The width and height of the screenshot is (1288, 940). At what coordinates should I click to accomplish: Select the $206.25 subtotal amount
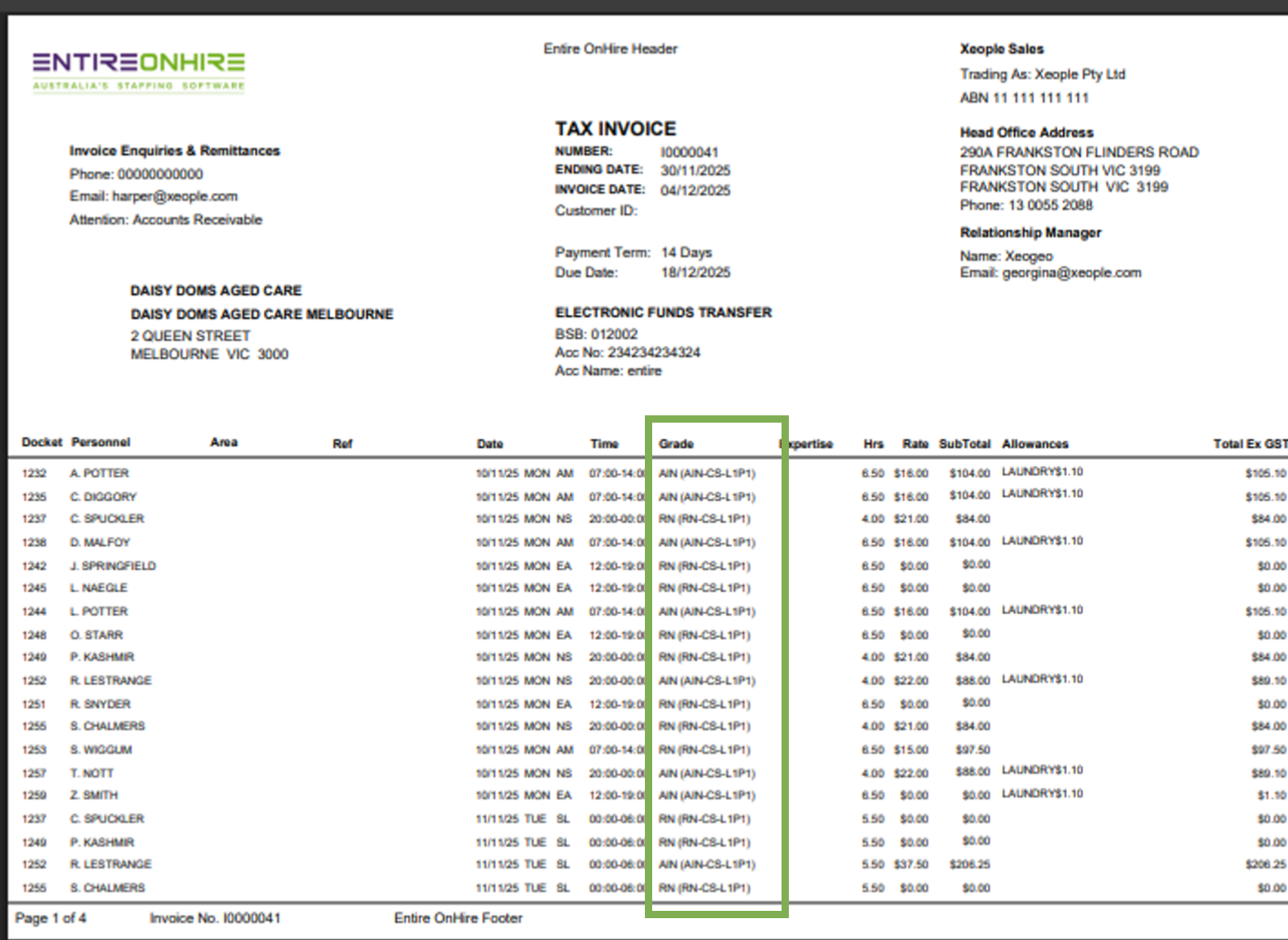click(x=969, y=864)
